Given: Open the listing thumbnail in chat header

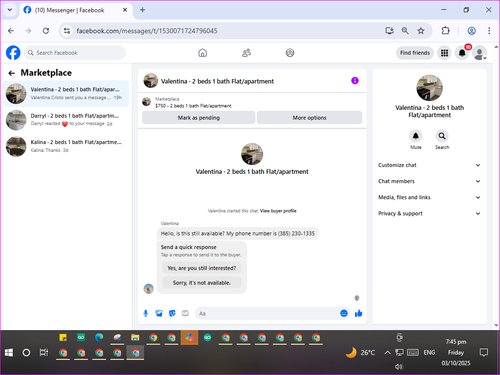Looking at the screenshot, I should coord(151,81).
